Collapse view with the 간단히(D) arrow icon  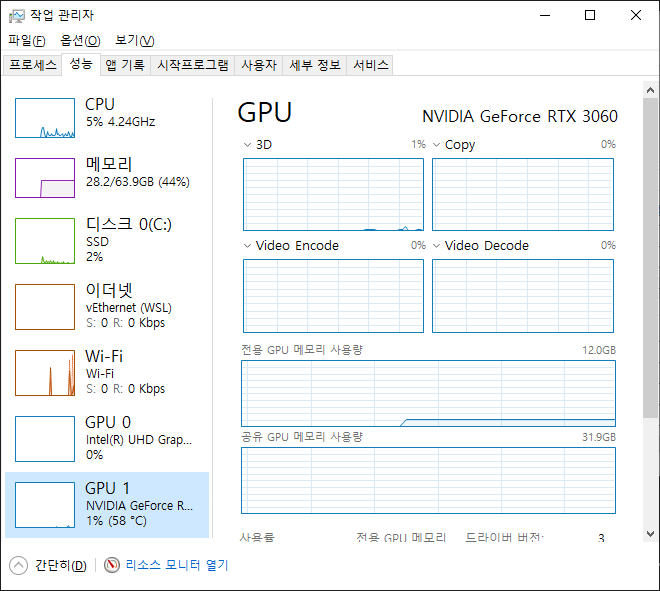[x=19, y=565]
